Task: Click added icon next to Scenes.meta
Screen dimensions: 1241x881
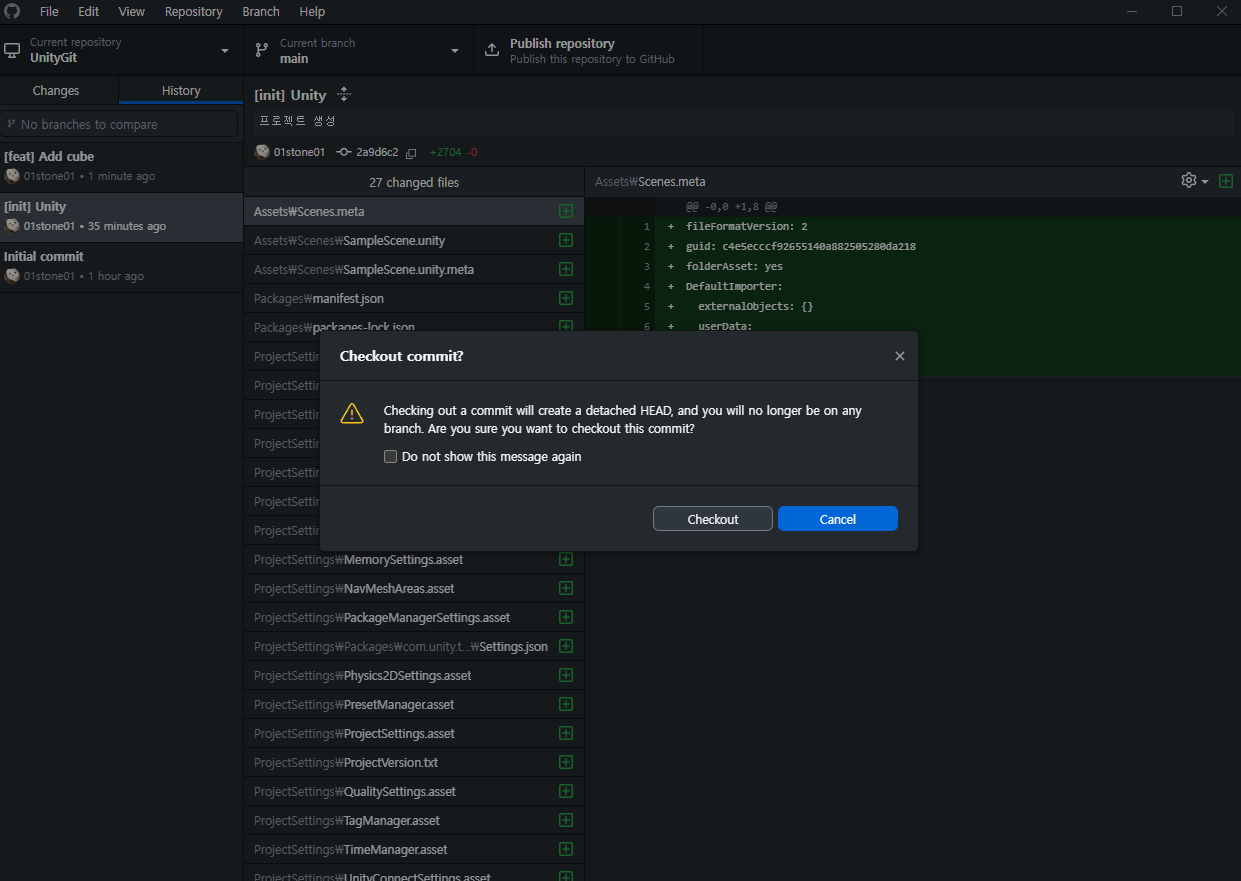Action: click(566, 211)
